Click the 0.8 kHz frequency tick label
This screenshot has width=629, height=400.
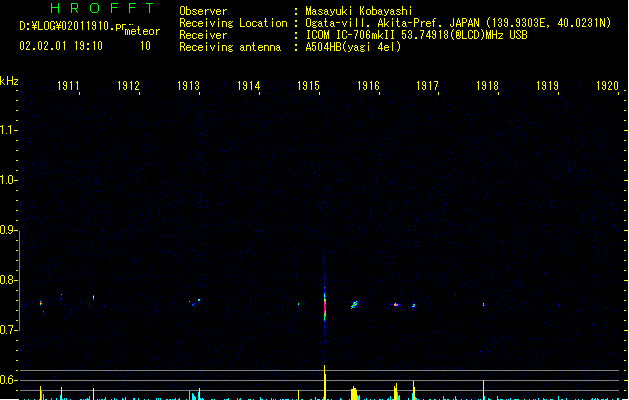[7, 280]
